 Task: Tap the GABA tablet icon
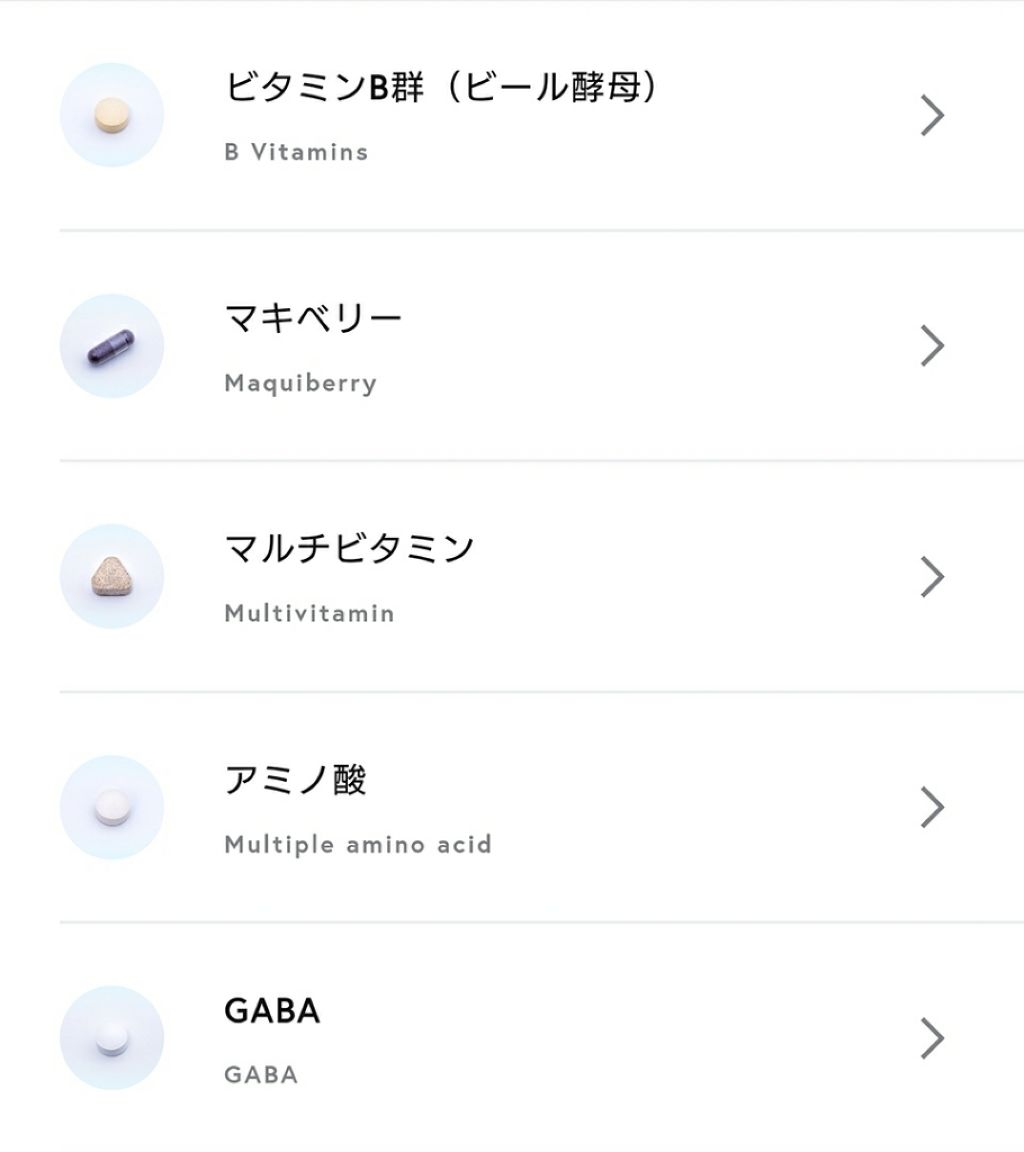(x=111, y=1038)
